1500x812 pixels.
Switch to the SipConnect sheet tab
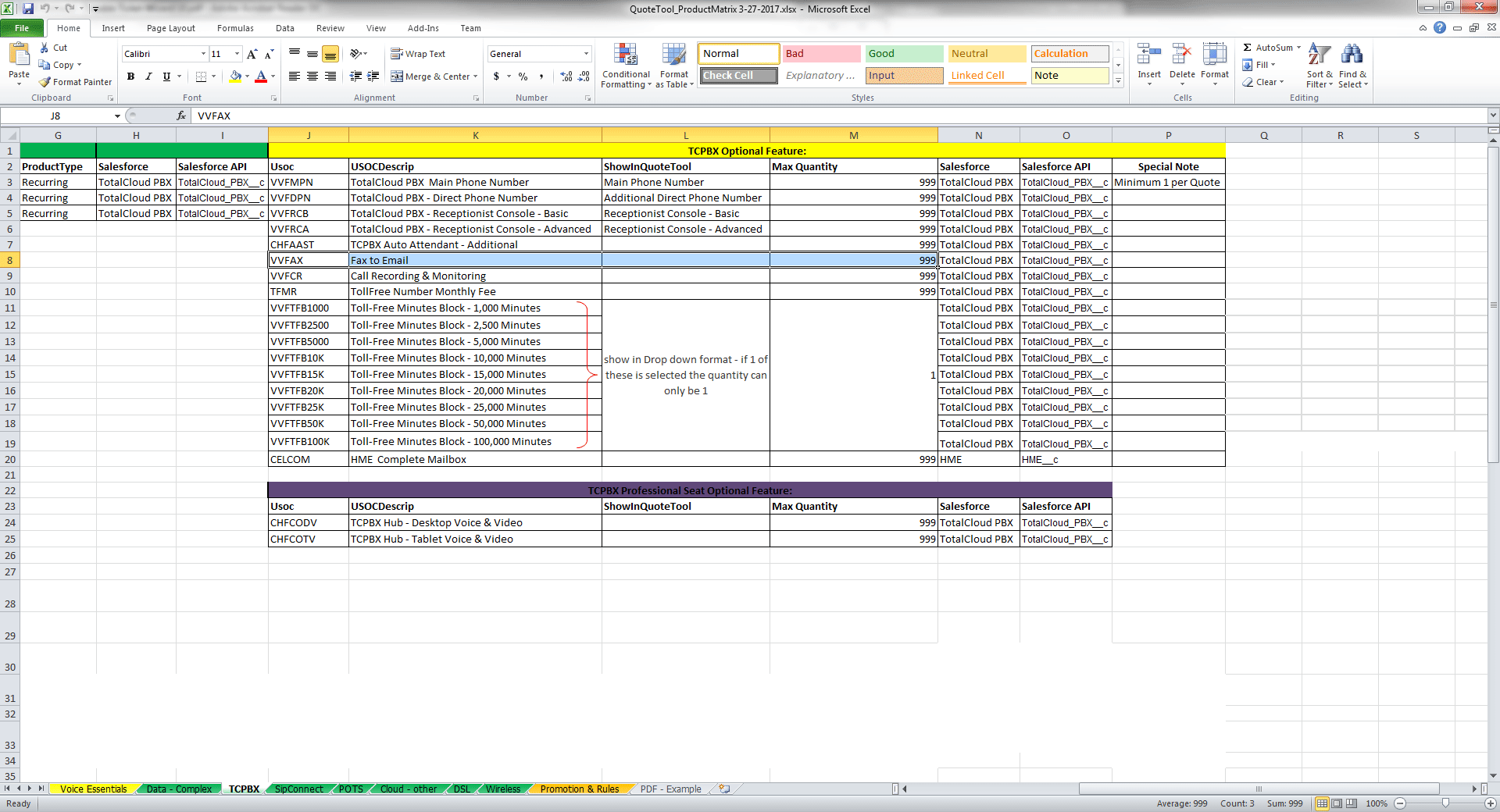(x=298, y=789)
